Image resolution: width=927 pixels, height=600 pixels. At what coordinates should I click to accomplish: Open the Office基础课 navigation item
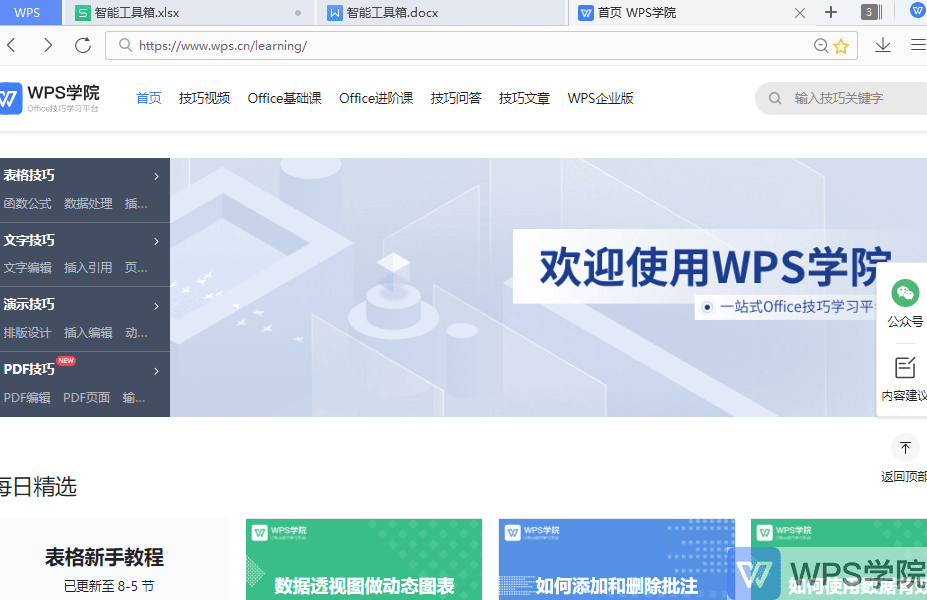(x=284, y=98)
